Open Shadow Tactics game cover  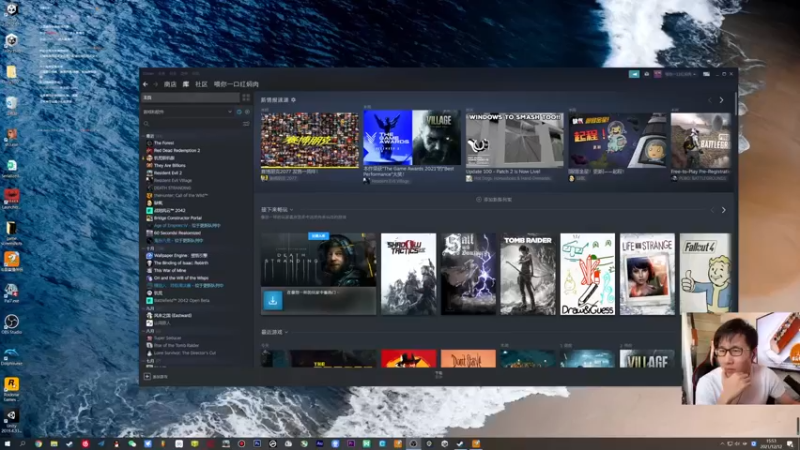click(x=409, y=274)
